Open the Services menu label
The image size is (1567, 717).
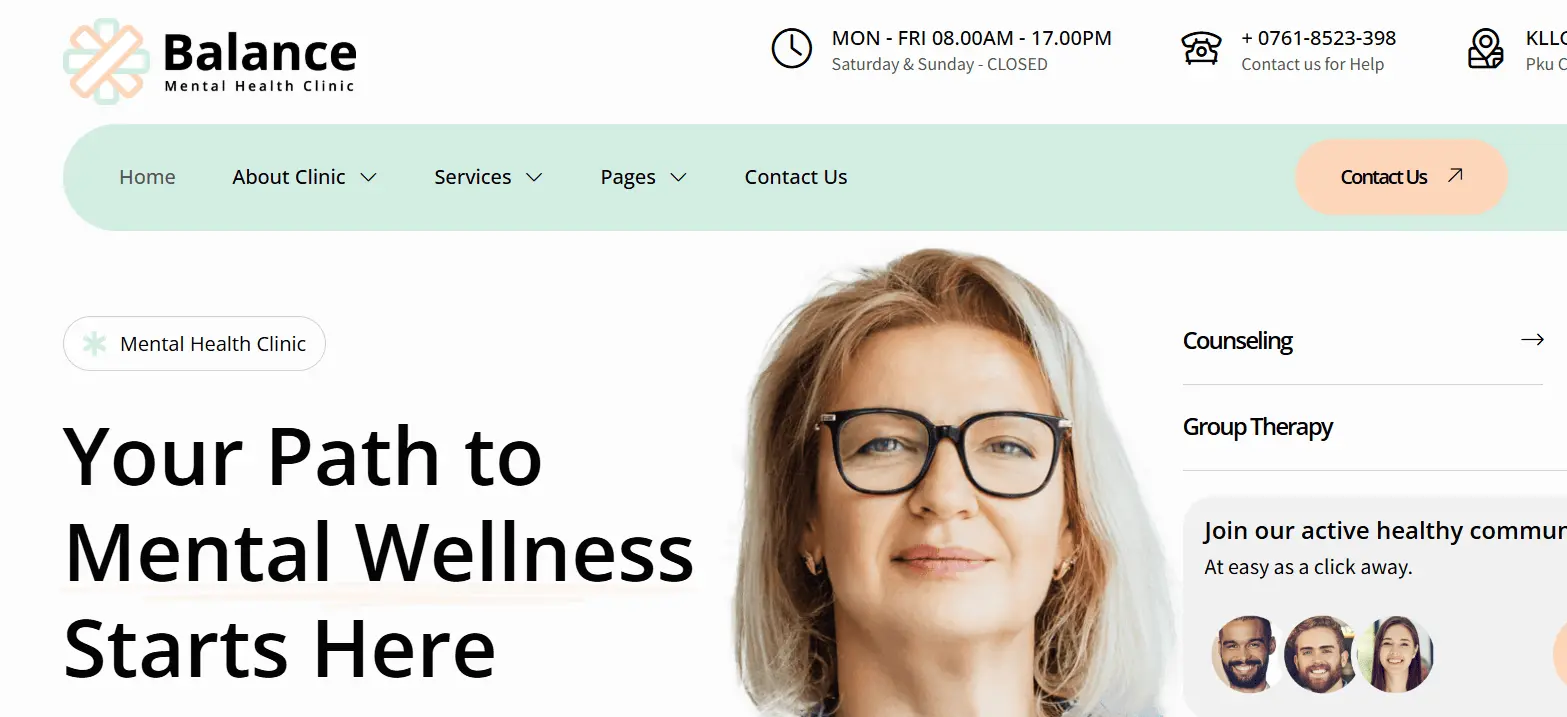(x=473, y=177)
